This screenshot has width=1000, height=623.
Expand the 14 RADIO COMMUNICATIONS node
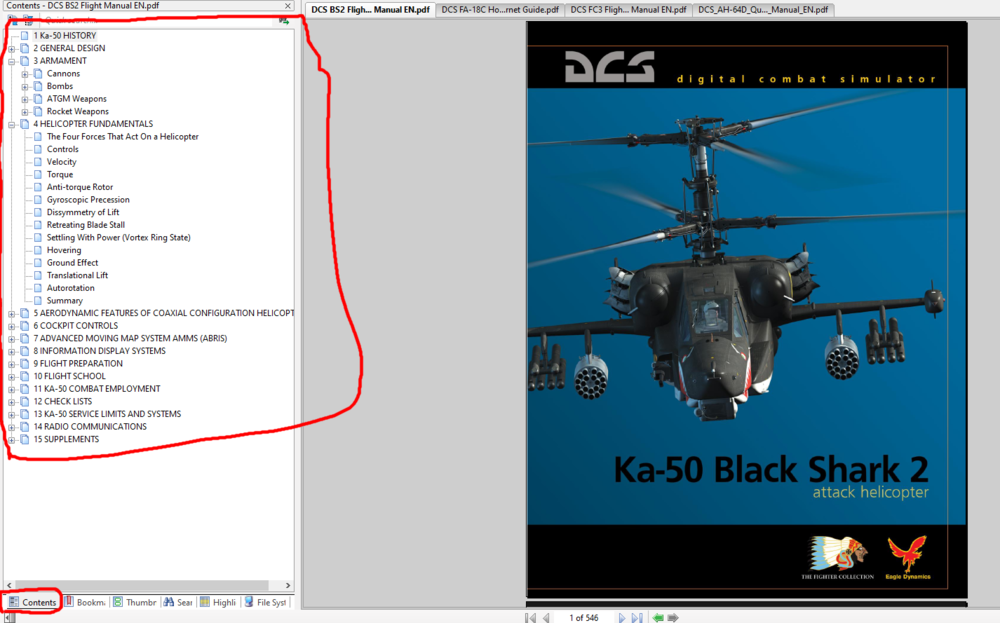(11, 427)
